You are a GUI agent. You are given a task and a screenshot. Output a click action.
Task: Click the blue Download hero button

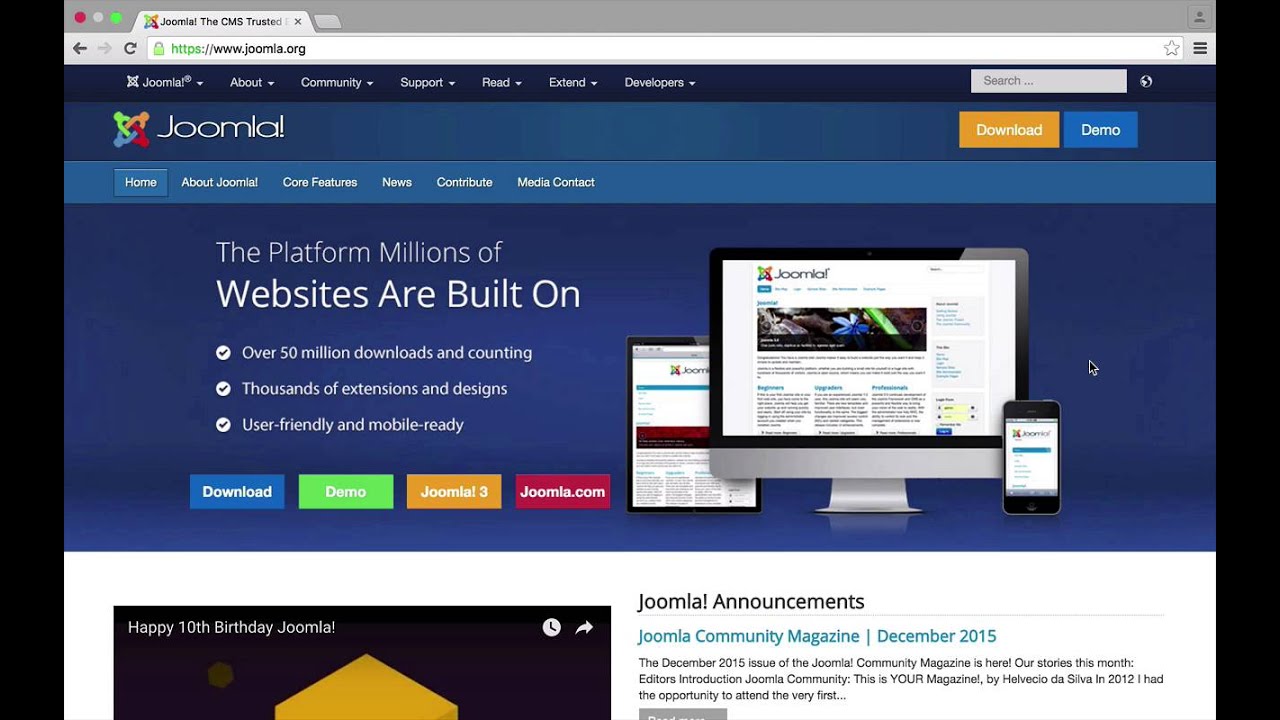pos(237,491)
